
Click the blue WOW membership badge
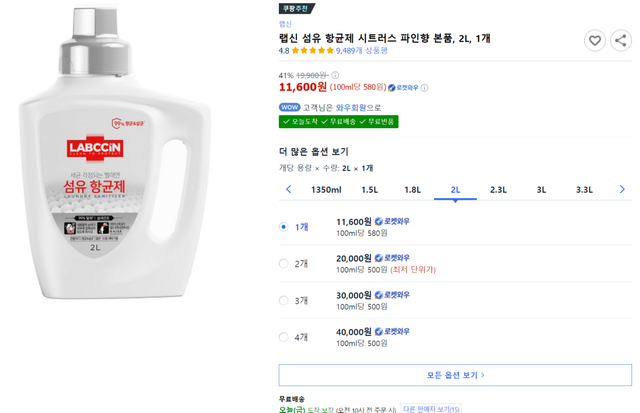(x=289, y=107)
